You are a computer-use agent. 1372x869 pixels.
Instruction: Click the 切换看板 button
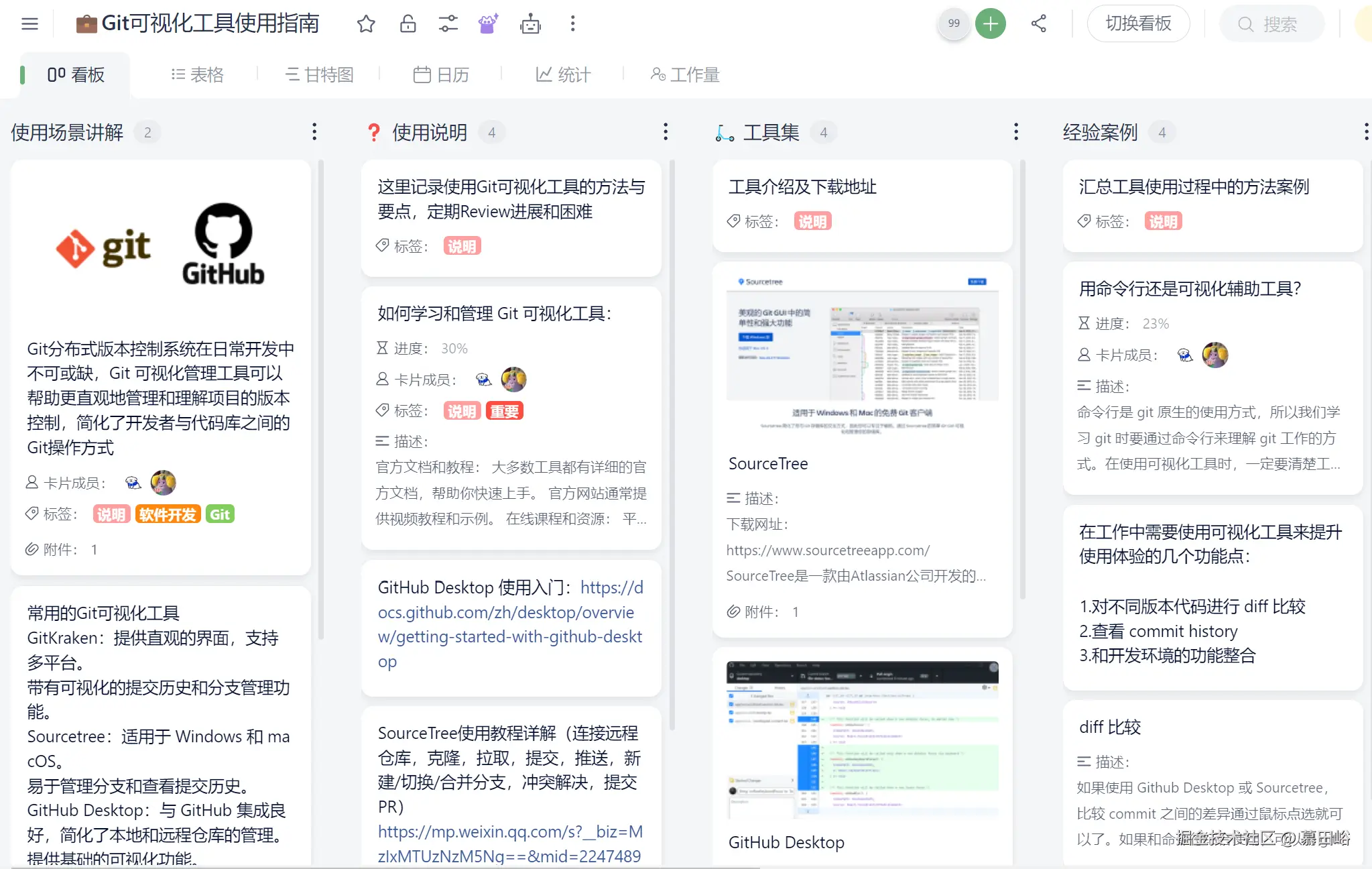coord(1138,23)
